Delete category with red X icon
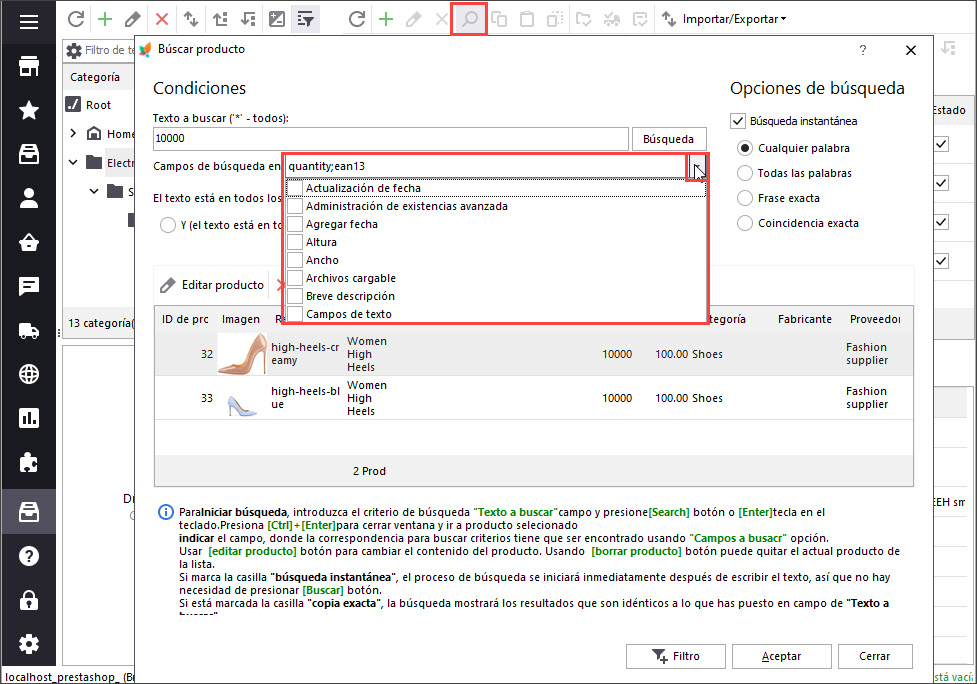Viewport: 977px width, 684px height. [162, 19]
